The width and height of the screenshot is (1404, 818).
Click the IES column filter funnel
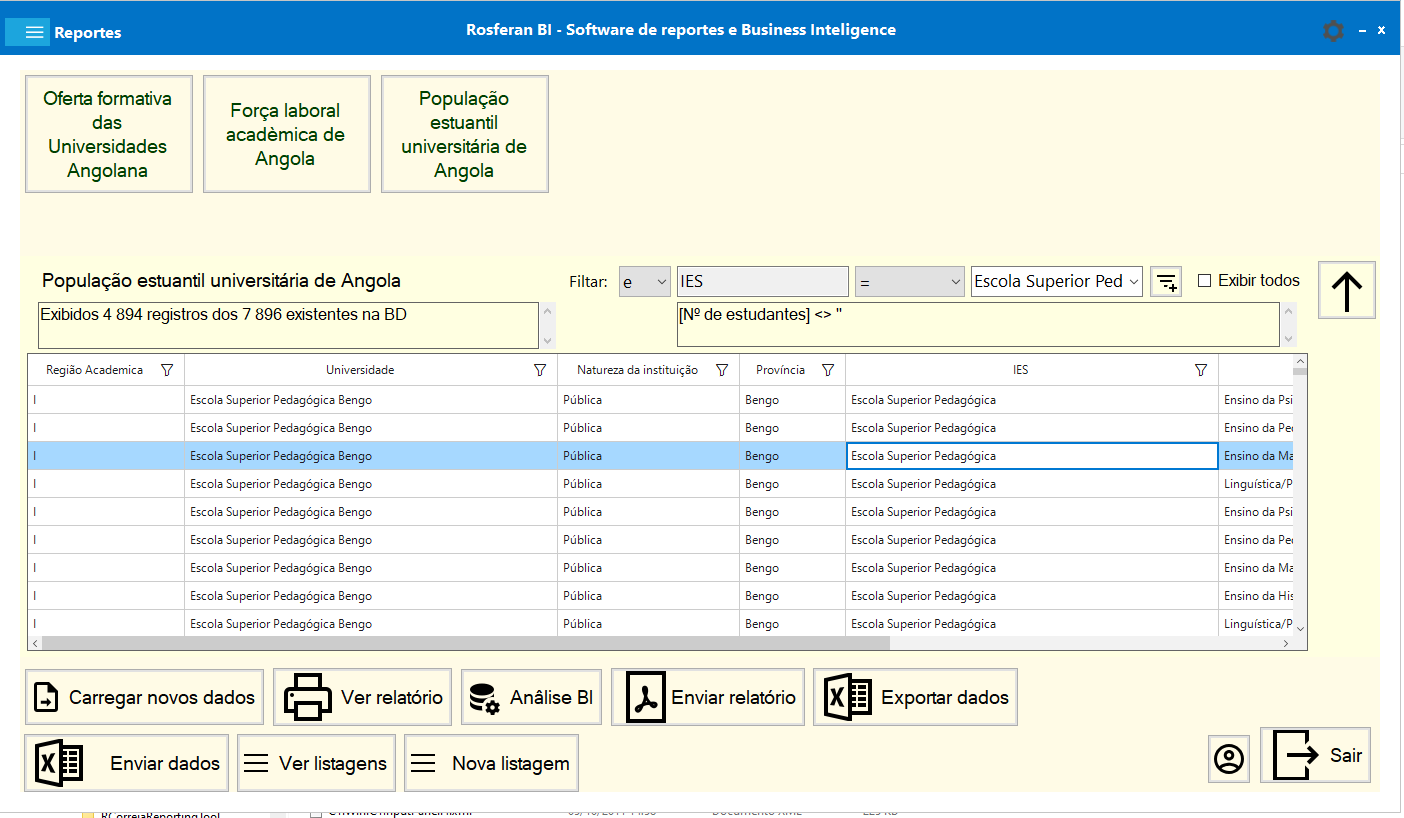[x=1201, y=370]
